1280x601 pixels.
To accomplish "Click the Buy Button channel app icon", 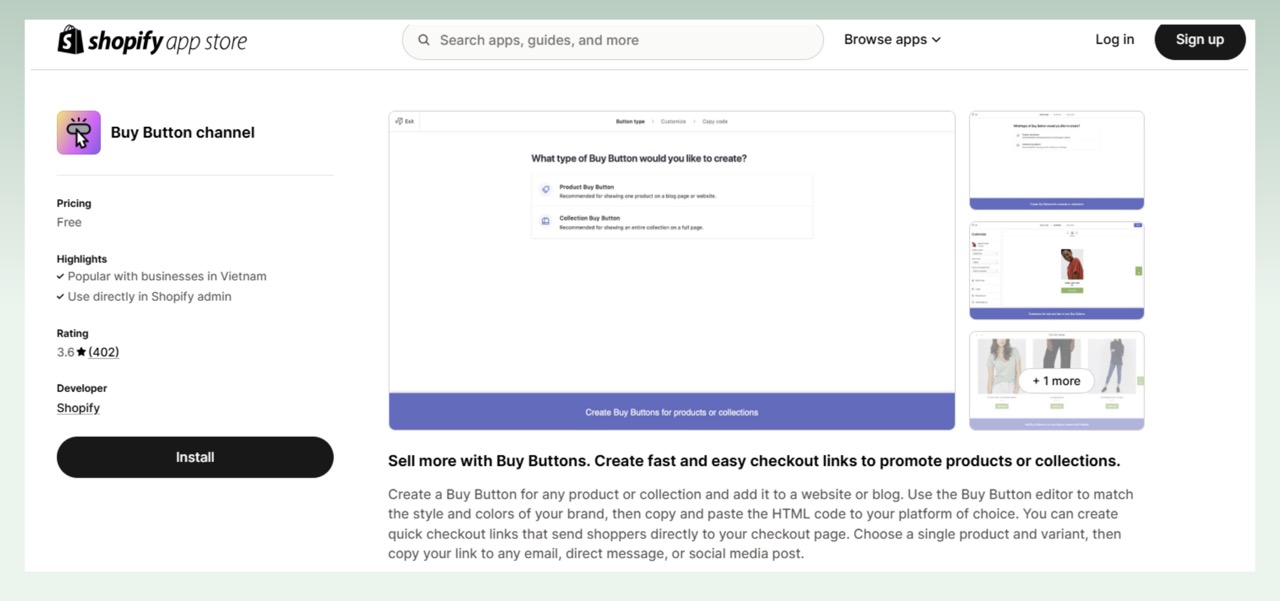I will tap(78, 132).
